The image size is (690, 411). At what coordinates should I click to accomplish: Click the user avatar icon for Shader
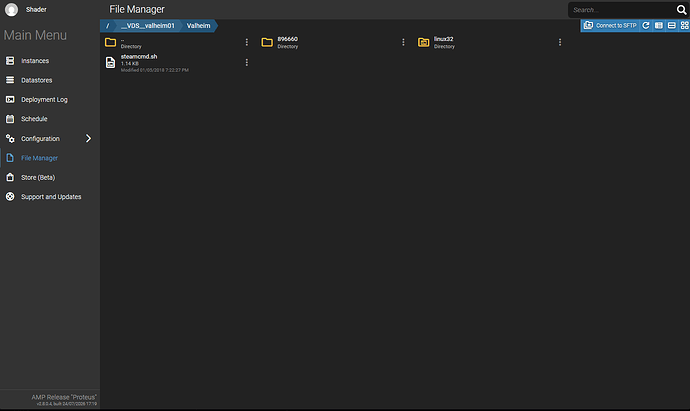click(11, 9)
